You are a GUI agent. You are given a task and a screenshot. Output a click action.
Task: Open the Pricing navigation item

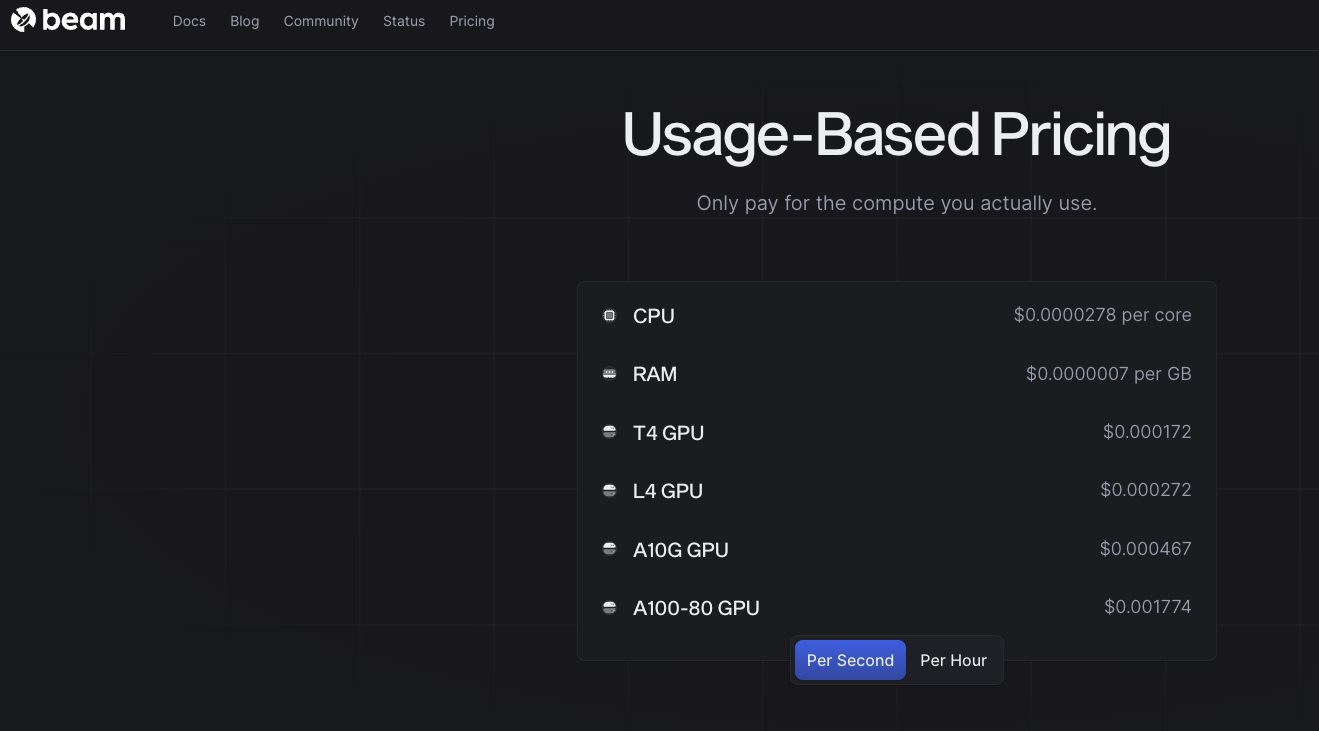471,21
